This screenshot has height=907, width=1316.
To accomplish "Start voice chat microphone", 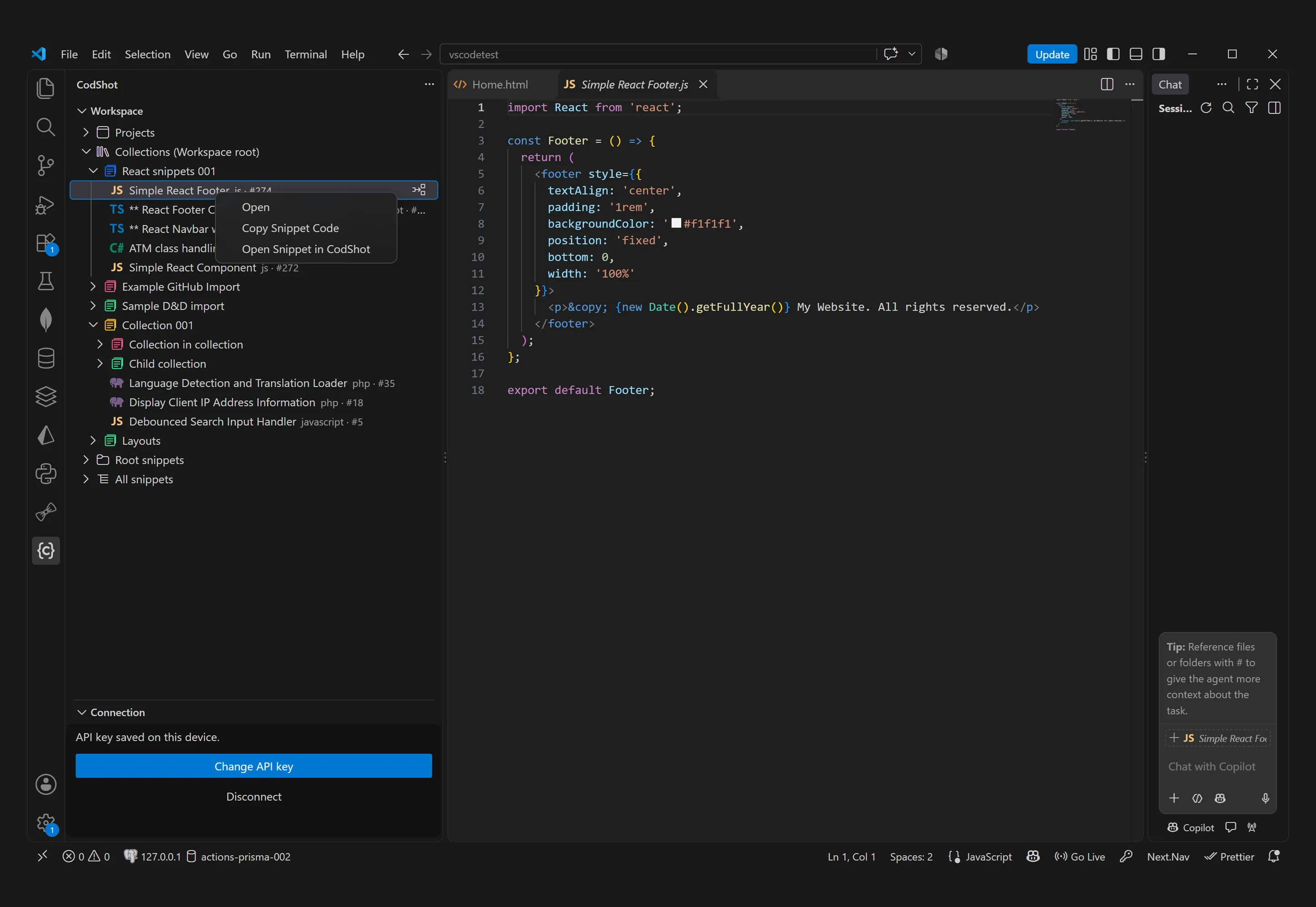I will (x=1266, y=798).
